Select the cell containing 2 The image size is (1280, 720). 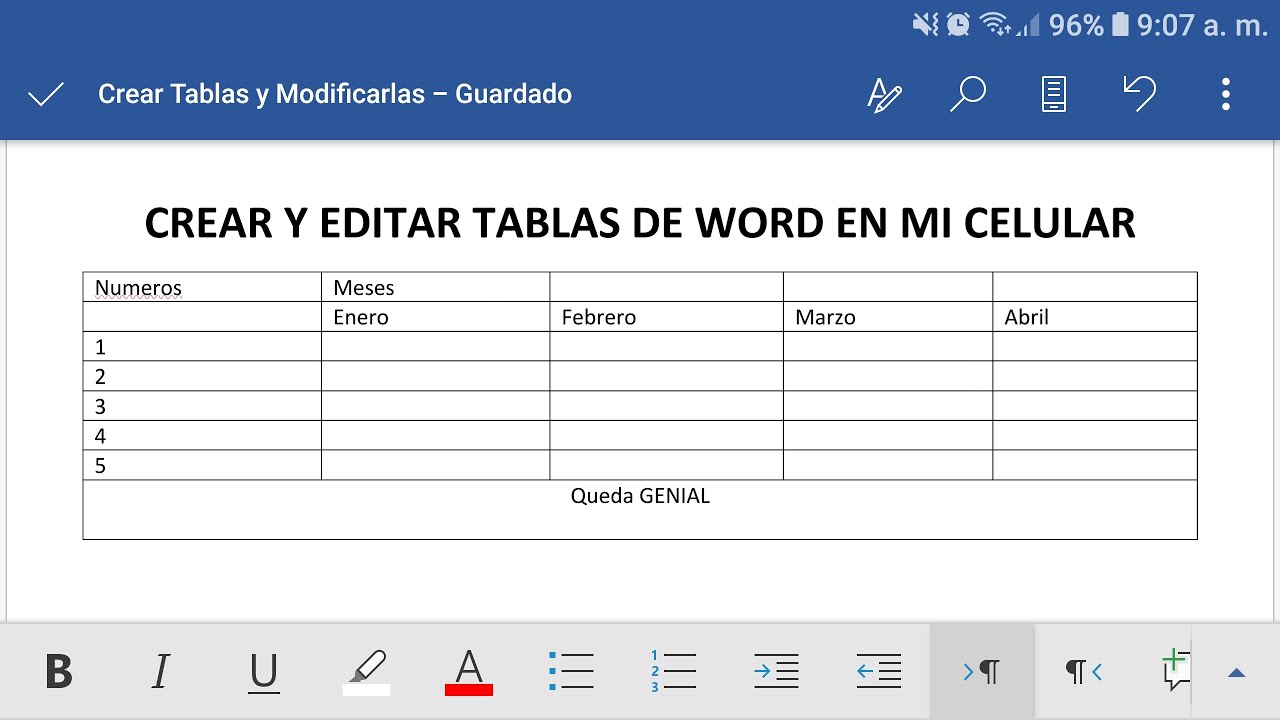[x=202, y=376]
